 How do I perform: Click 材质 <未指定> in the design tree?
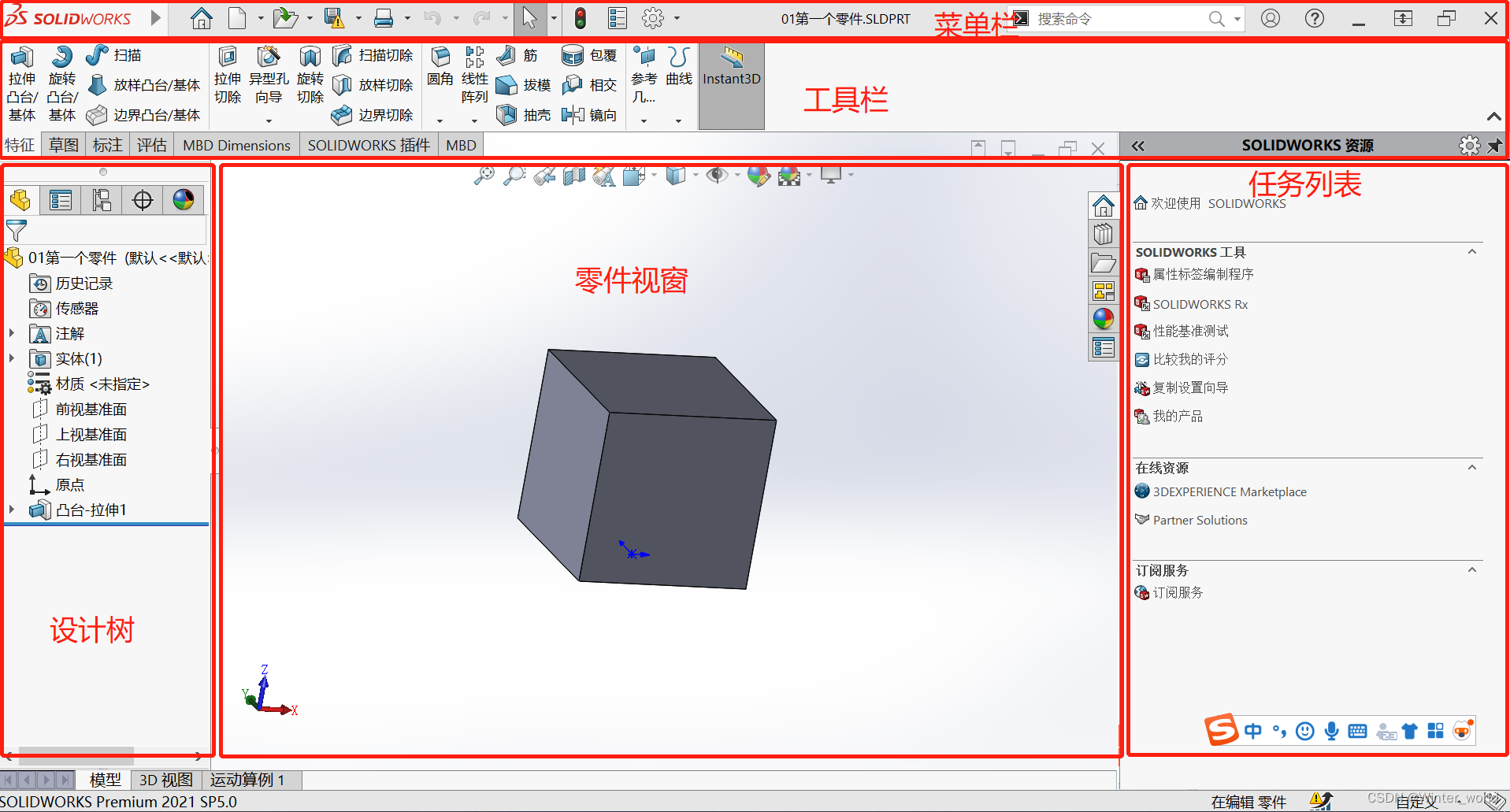click(102, 384)
